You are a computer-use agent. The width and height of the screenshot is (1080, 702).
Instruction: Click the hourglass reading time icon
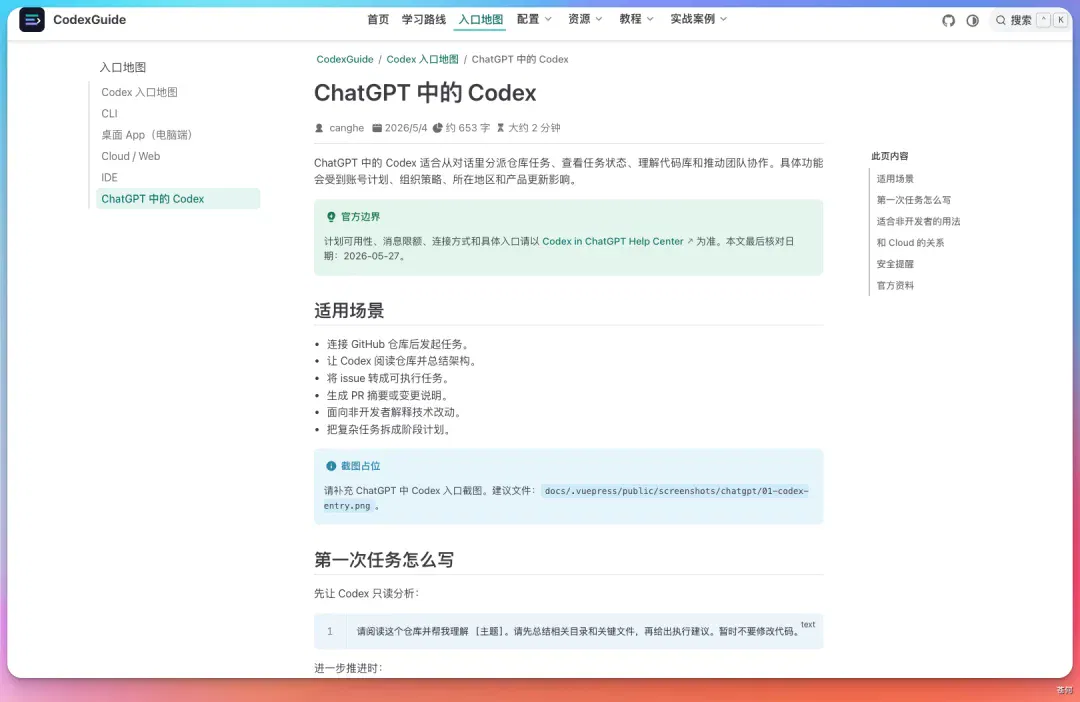501,128
